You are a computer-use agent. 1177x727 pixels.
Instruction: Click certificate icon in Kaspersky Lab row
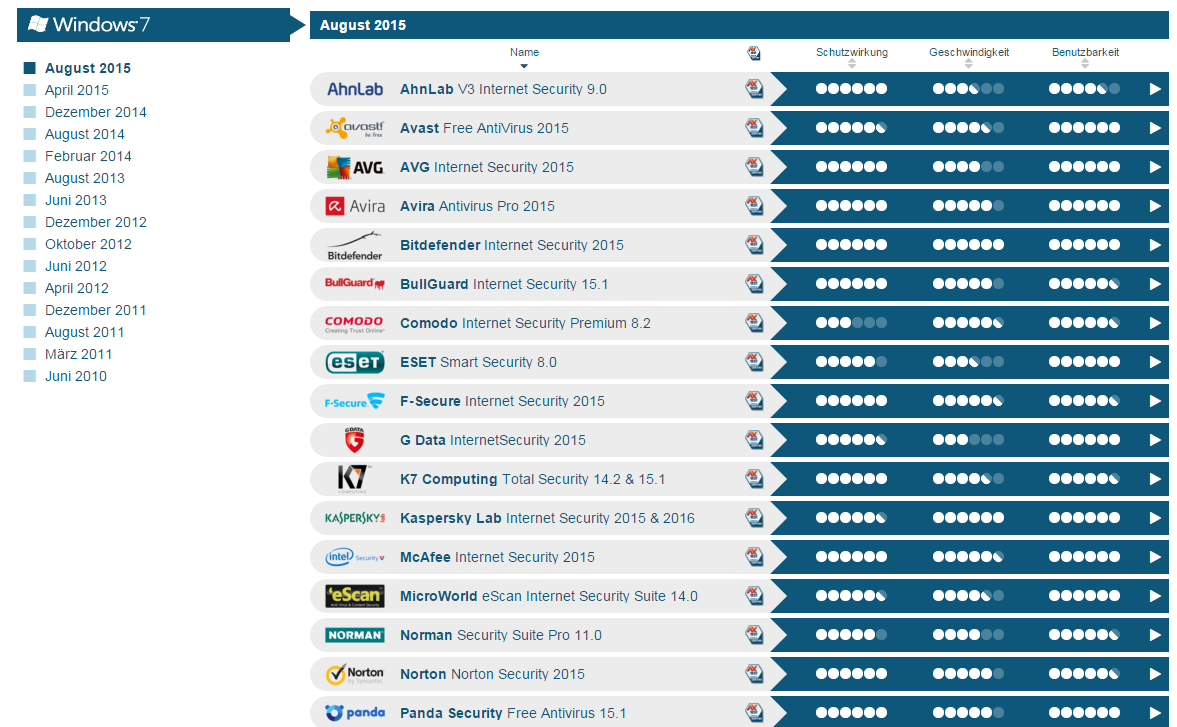pos(754,518)
